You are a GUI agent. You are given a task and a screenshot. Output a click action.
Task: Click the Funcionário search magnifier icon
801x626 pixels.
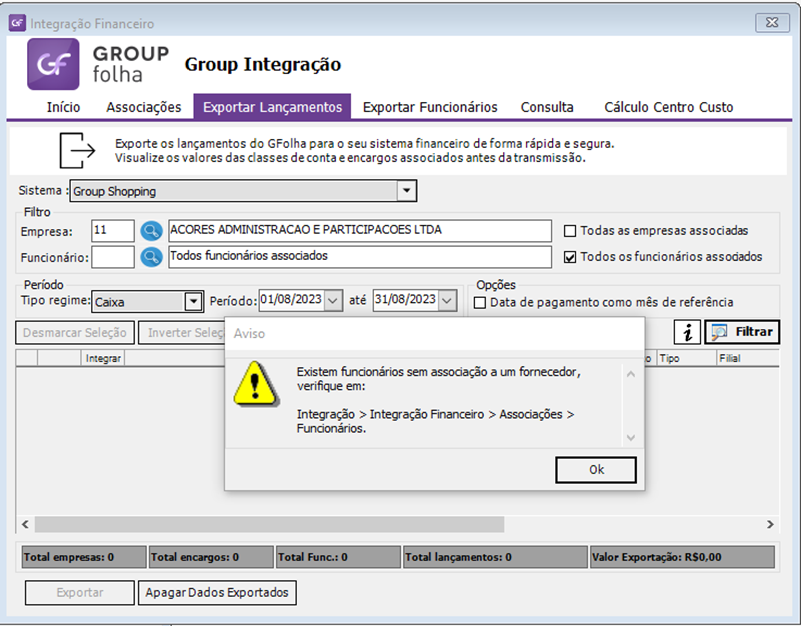pos(151,257)
